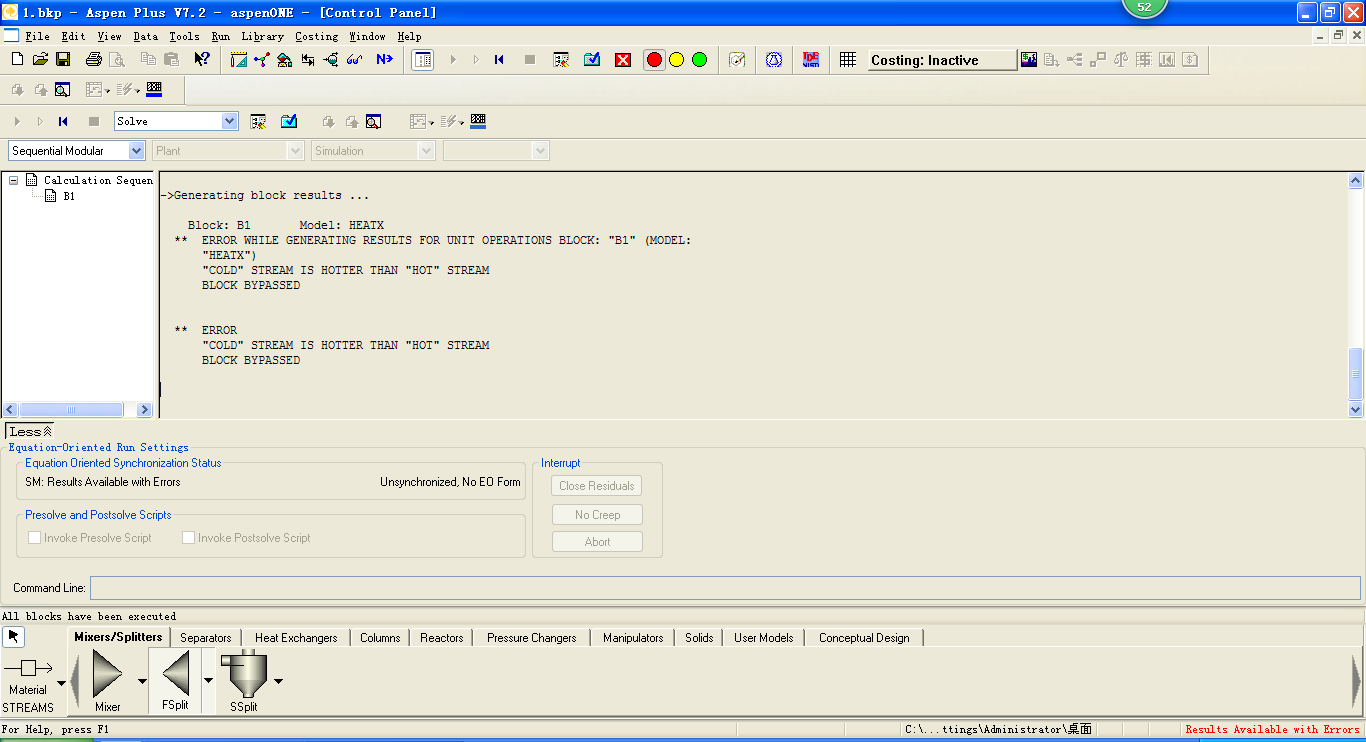Click the Print icon
This screenshot has height=742, width=1366.
[94, 60]
